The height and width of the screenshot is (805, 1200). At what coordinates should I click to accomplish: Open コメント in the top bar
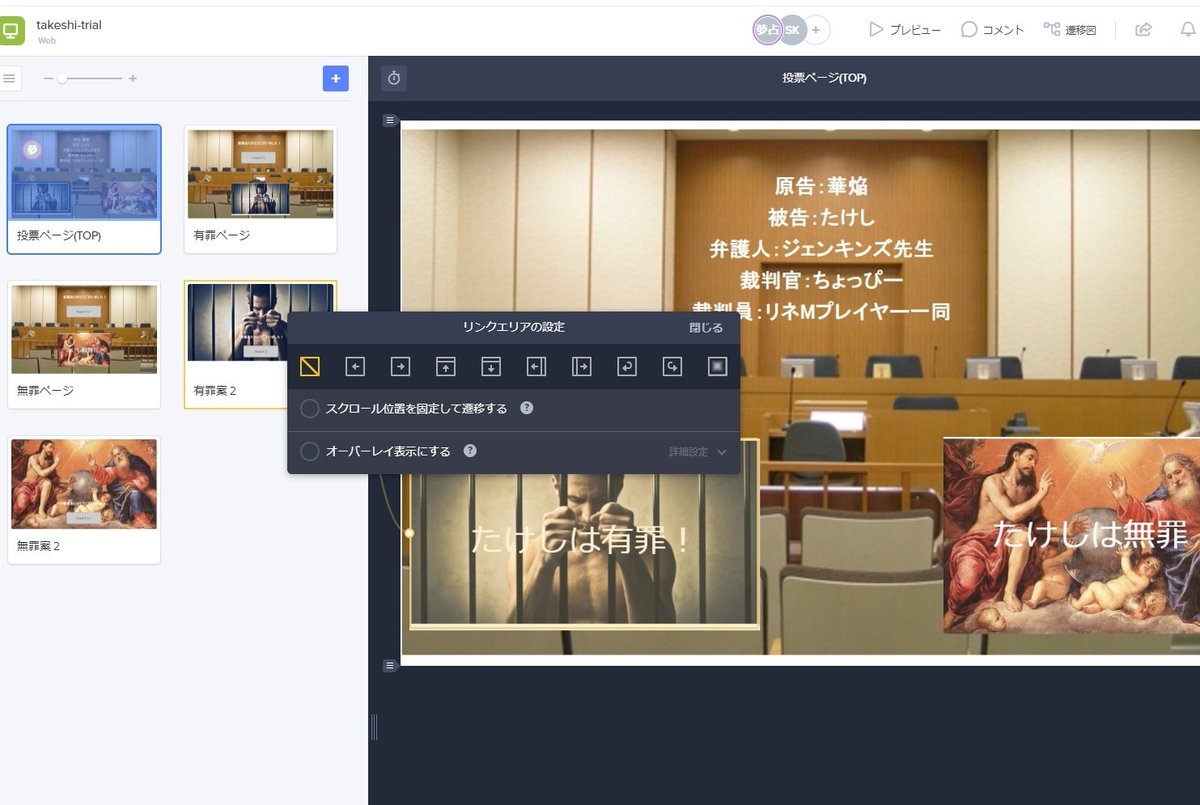(x=992, y=30)
